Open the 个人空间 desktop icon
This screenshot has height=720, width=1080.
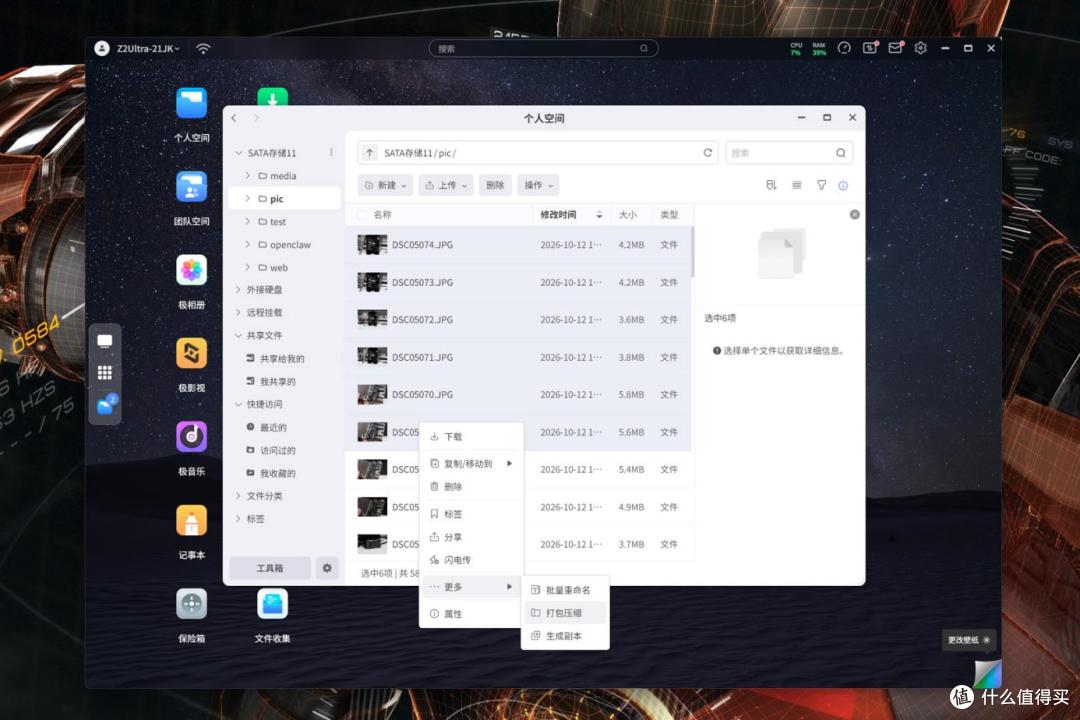[x=191, y=104]
